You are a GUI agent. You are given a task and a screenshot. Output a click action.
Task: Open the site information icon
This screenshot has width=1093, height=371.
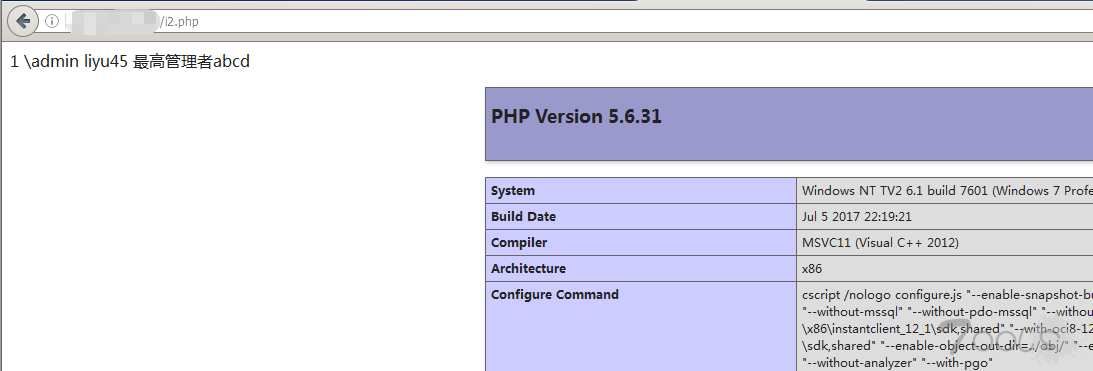coord(52,22)
